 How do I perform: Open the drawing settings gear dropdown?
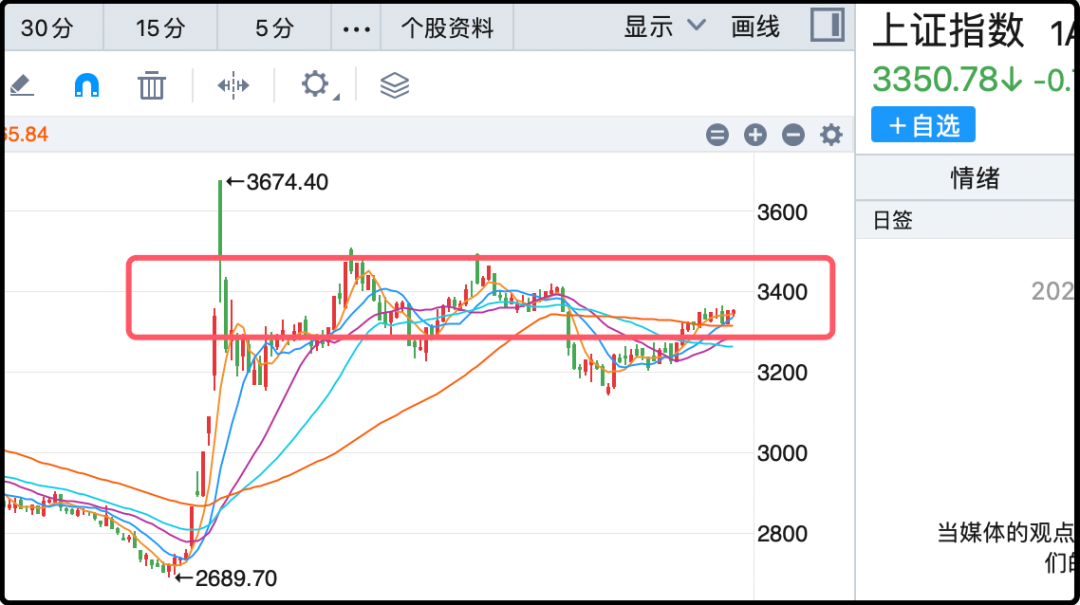click(x=316, y=85)
